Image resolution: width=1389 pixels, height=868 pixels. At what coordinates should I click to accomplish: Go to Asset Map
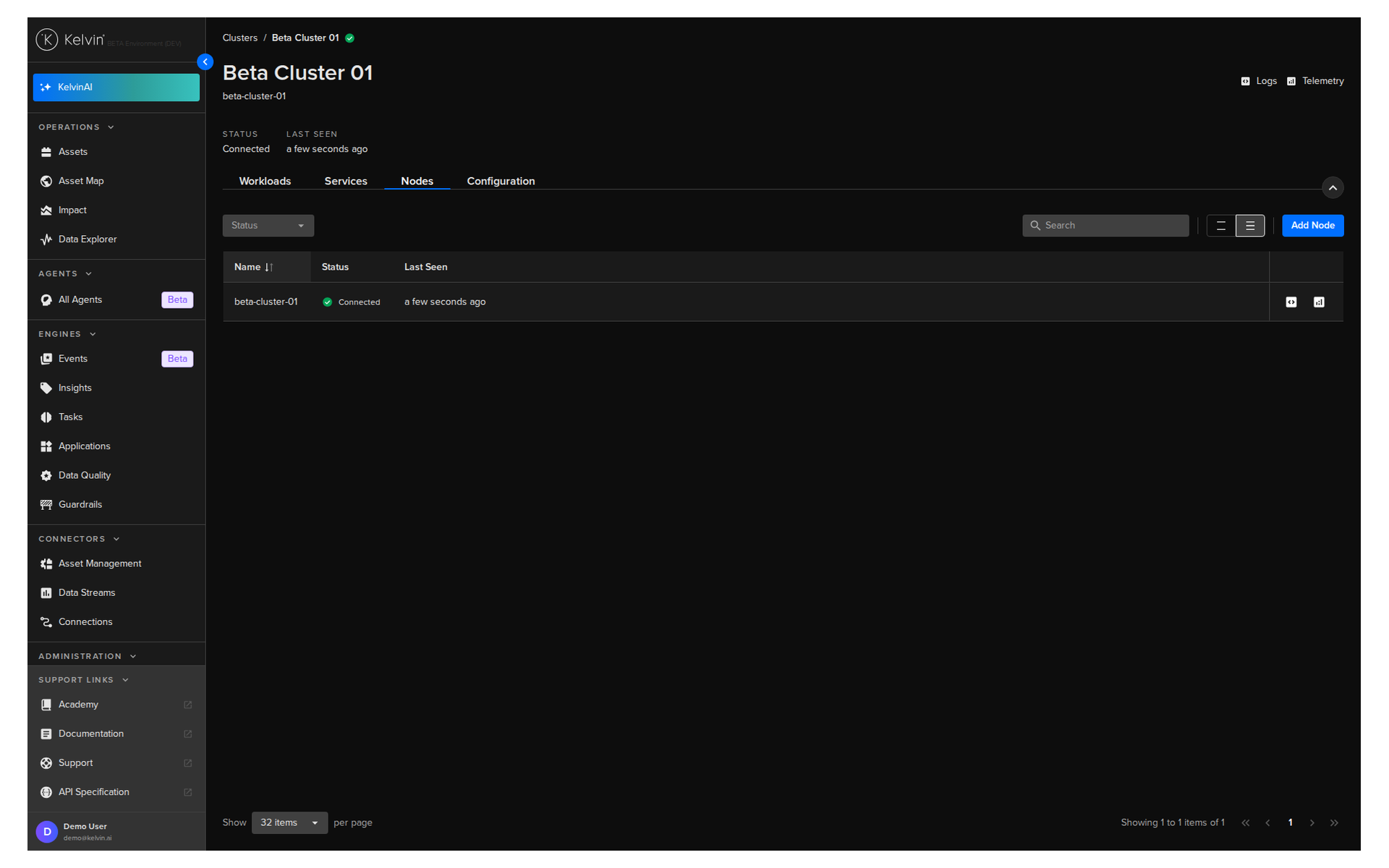coord(116,181)
